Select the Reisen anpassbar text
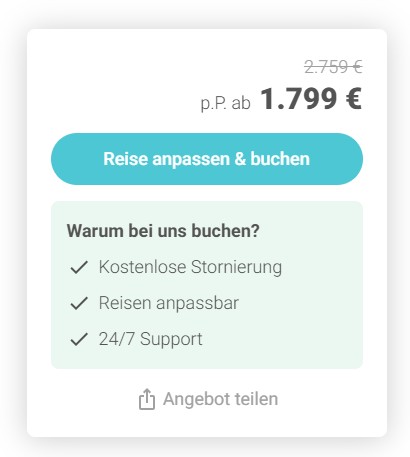 pos(169,303)
